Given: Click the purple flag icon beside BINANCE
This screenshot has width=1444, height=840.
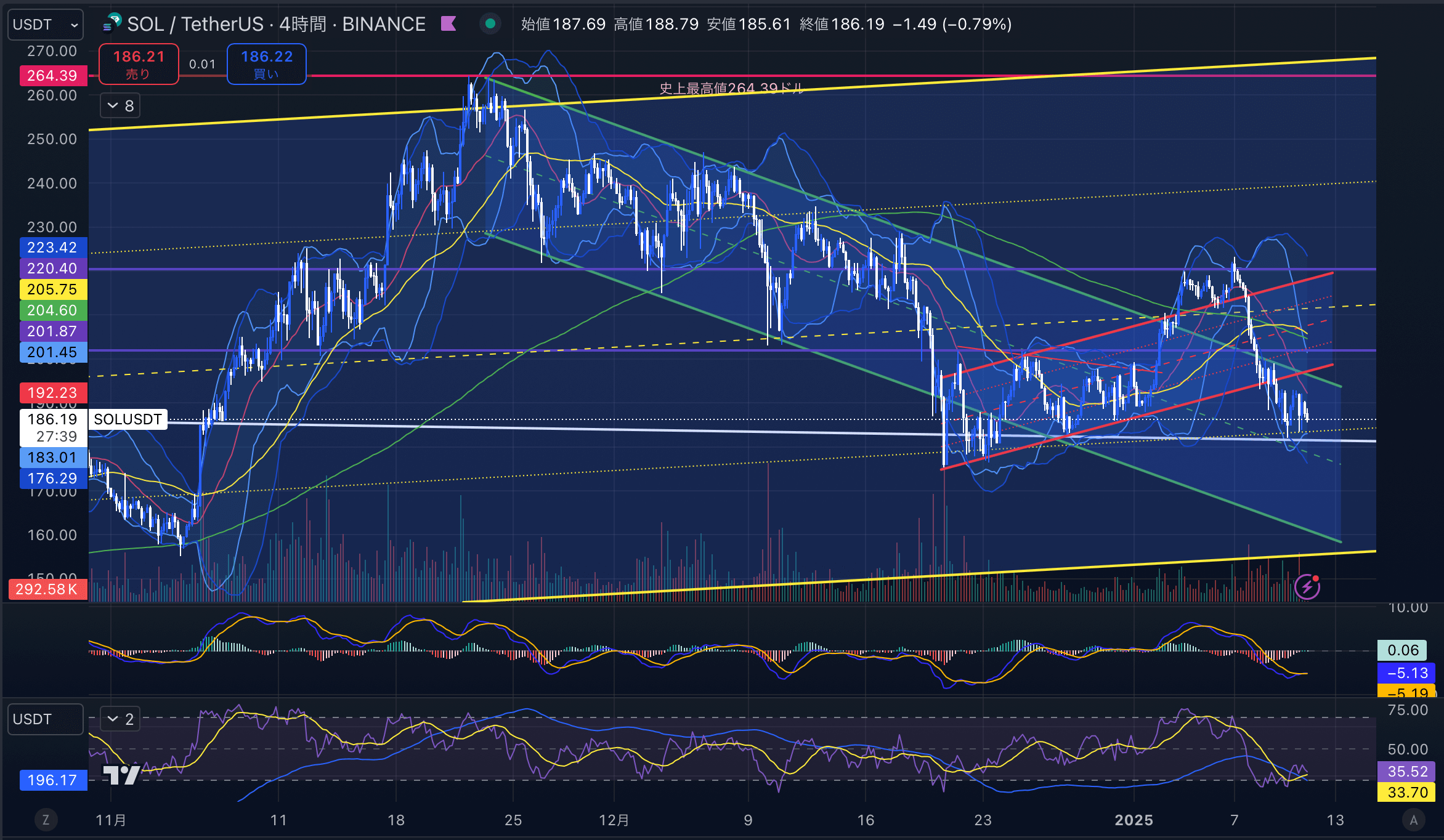Looking at the screenshot, I should [x=448, y=24].
